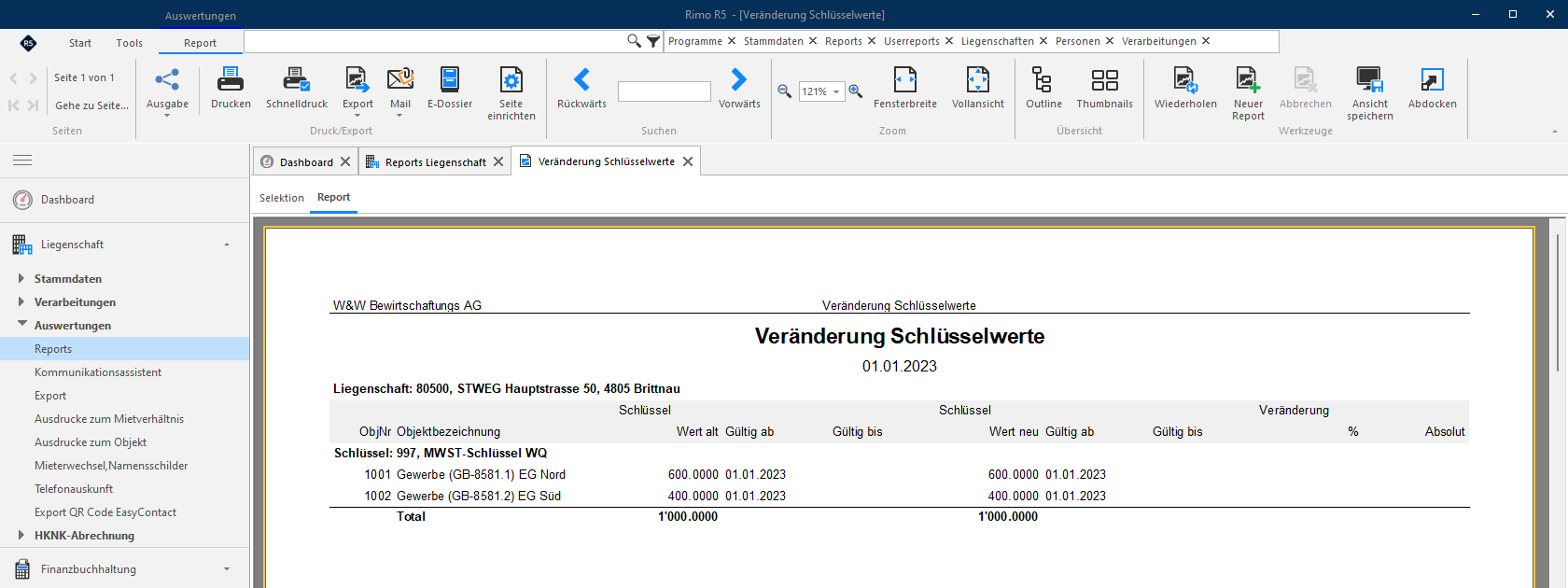Switch to the Dashboard document tab
Screen dimensions: 1568x588
click(306, 161)
